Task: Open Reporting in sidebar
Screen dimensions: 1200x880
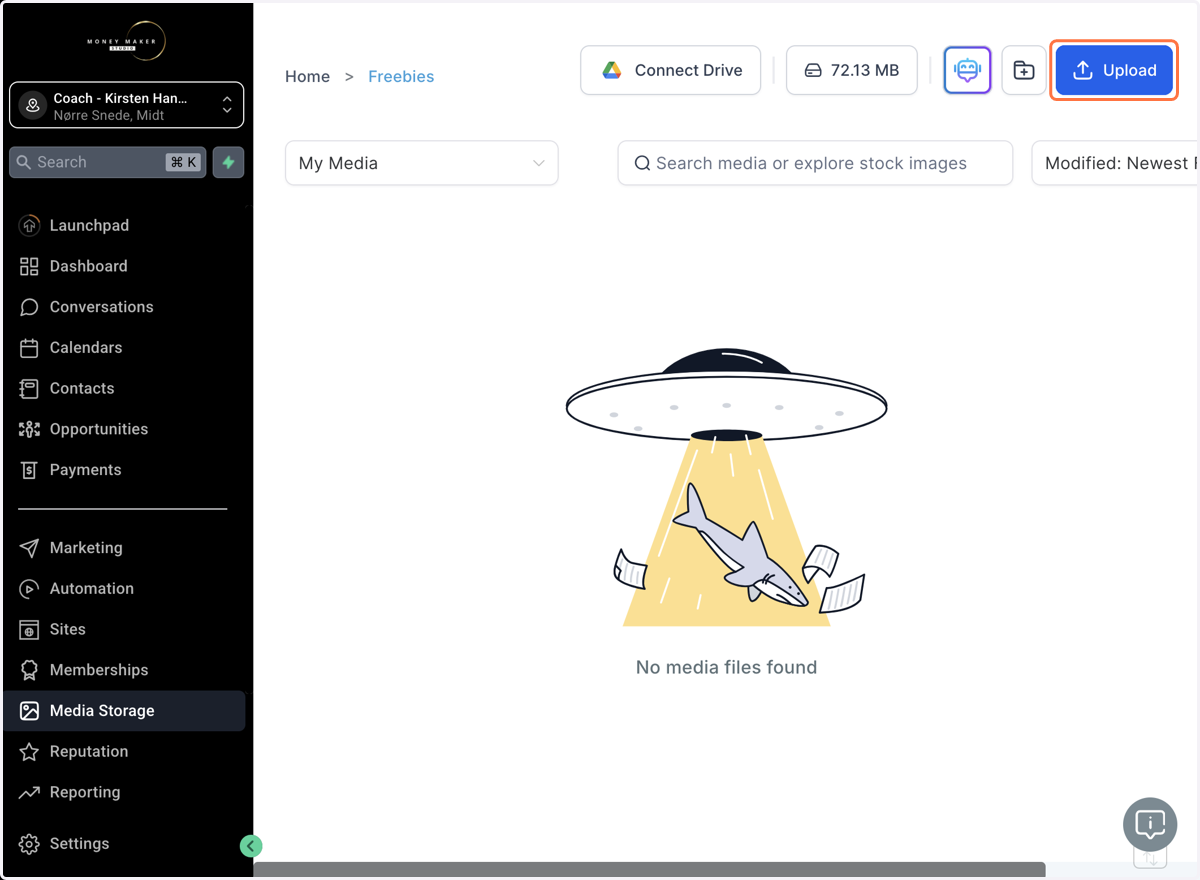Action: [124, 792]
